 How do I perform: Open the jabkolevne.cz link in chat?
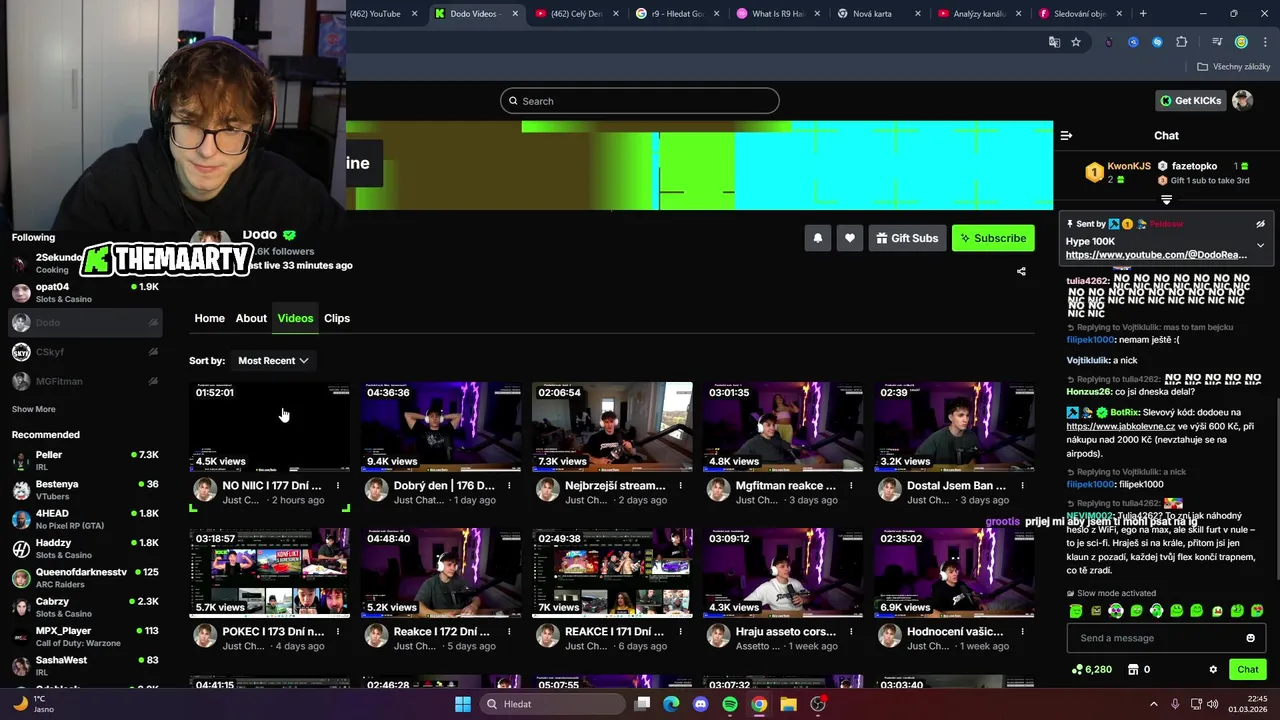[x=1120, y=426]
